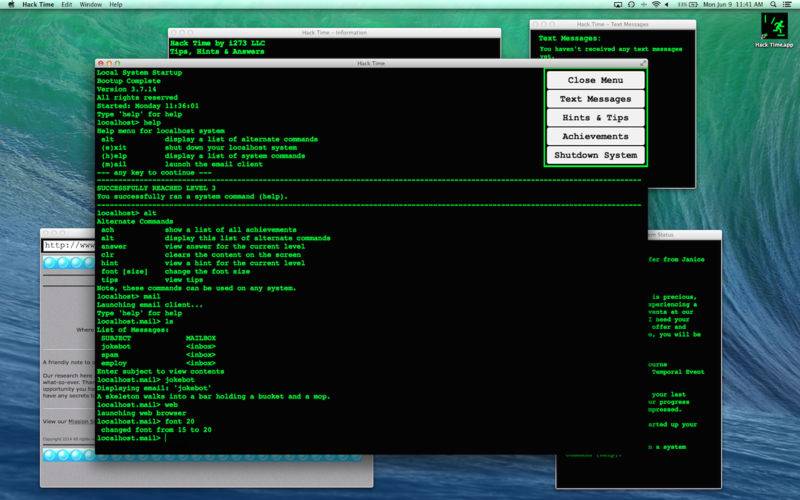This screenshot has width=800, height=500.
Task: Open Notification Center list icon
Action: [x=787, y=4]
